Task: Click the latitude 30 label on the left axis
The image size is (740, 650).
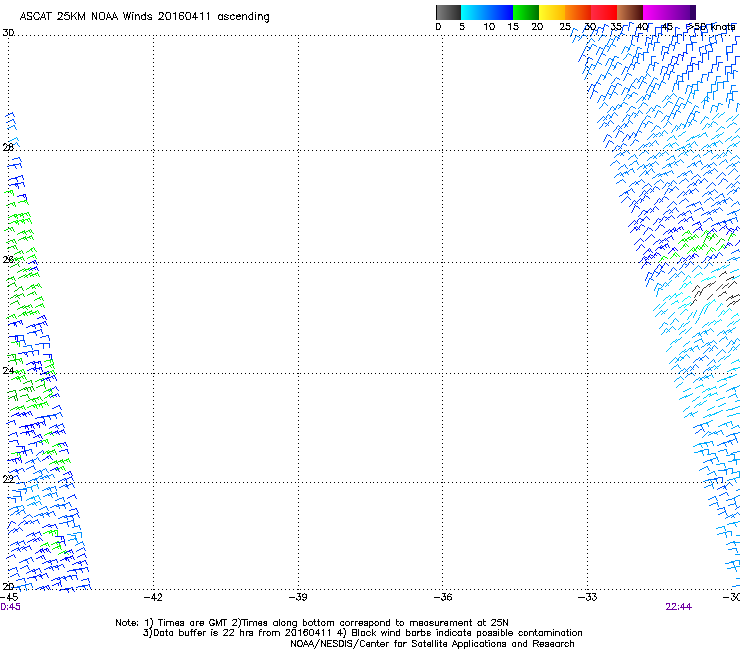Action: (x=8, y=33)
